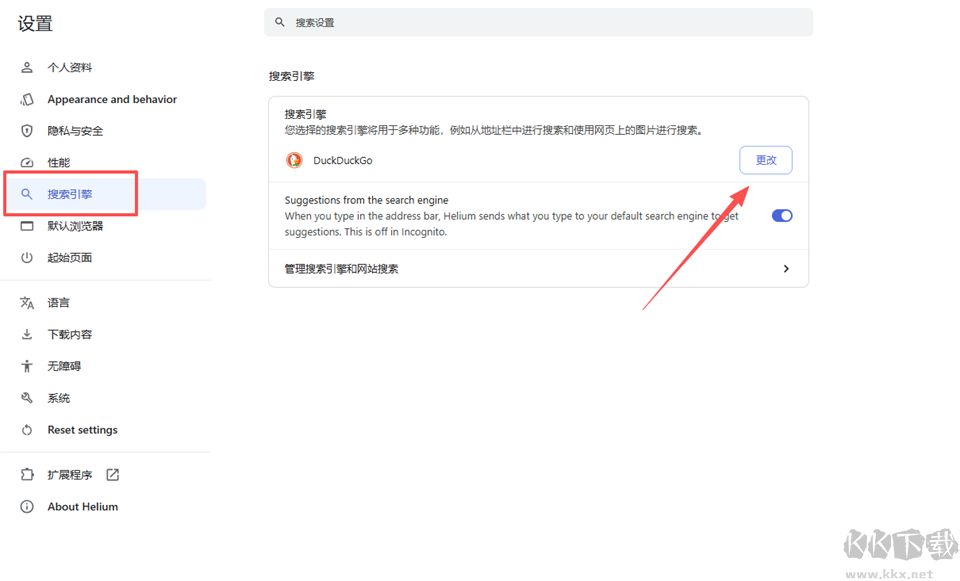
Task: Expand 管理搜索引擎和网站搜索 settings
Action: pyautogui.click(x=538, y=268)
